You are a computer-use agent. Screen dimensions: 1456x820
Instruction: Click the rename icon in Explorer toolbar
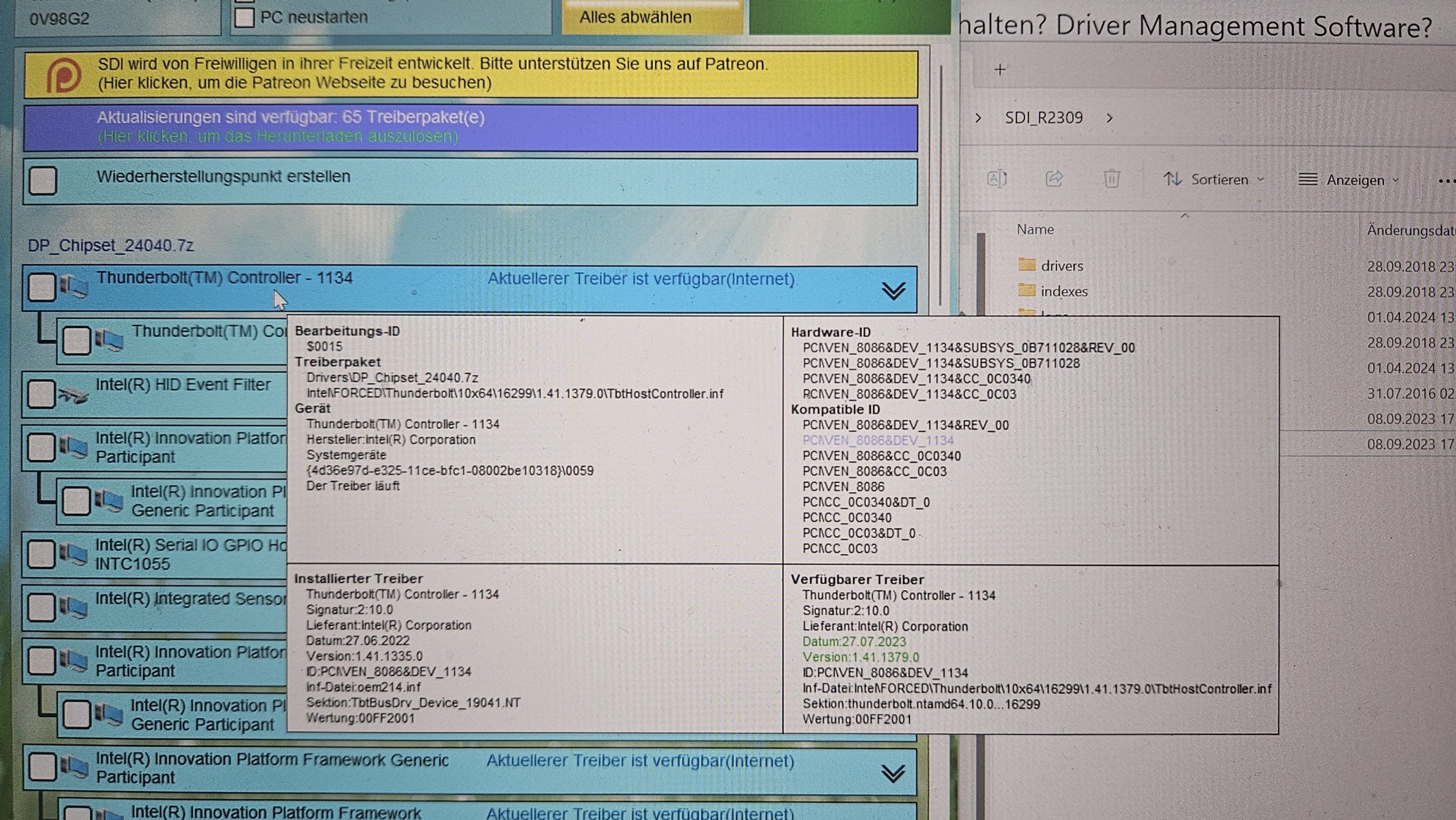(x=996, y=179)
